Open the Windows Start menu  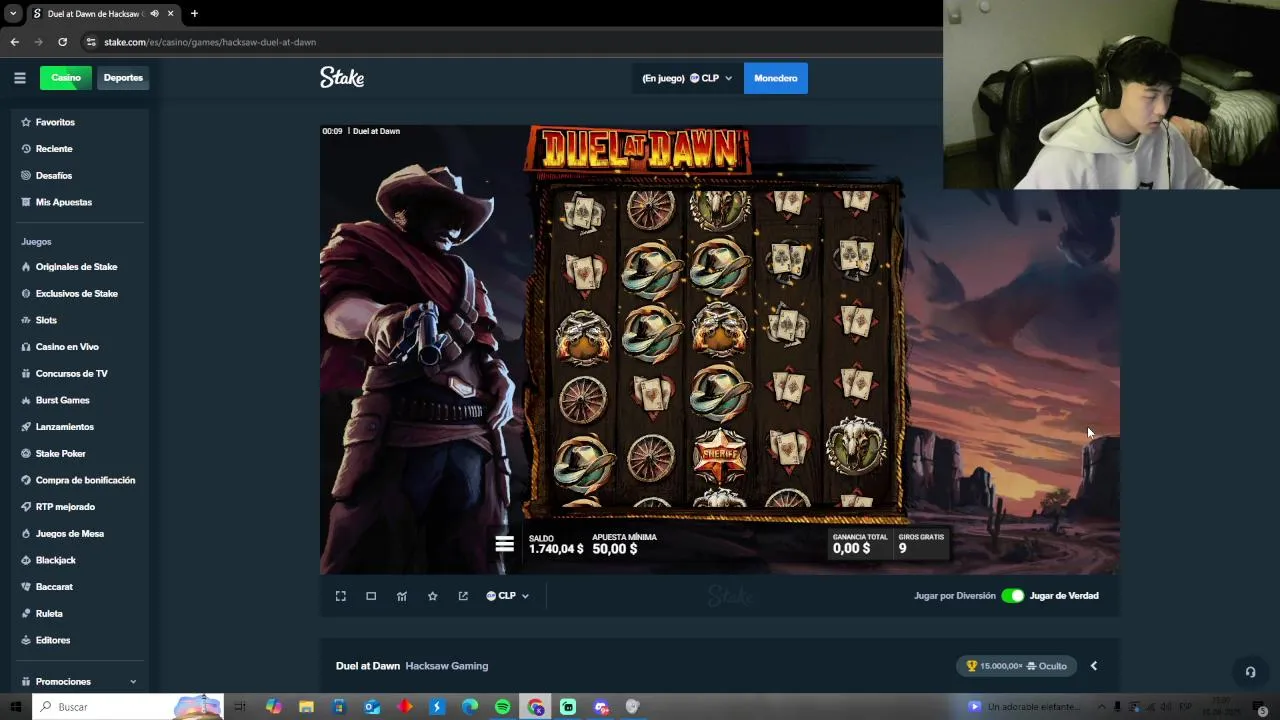pos(15,706)
